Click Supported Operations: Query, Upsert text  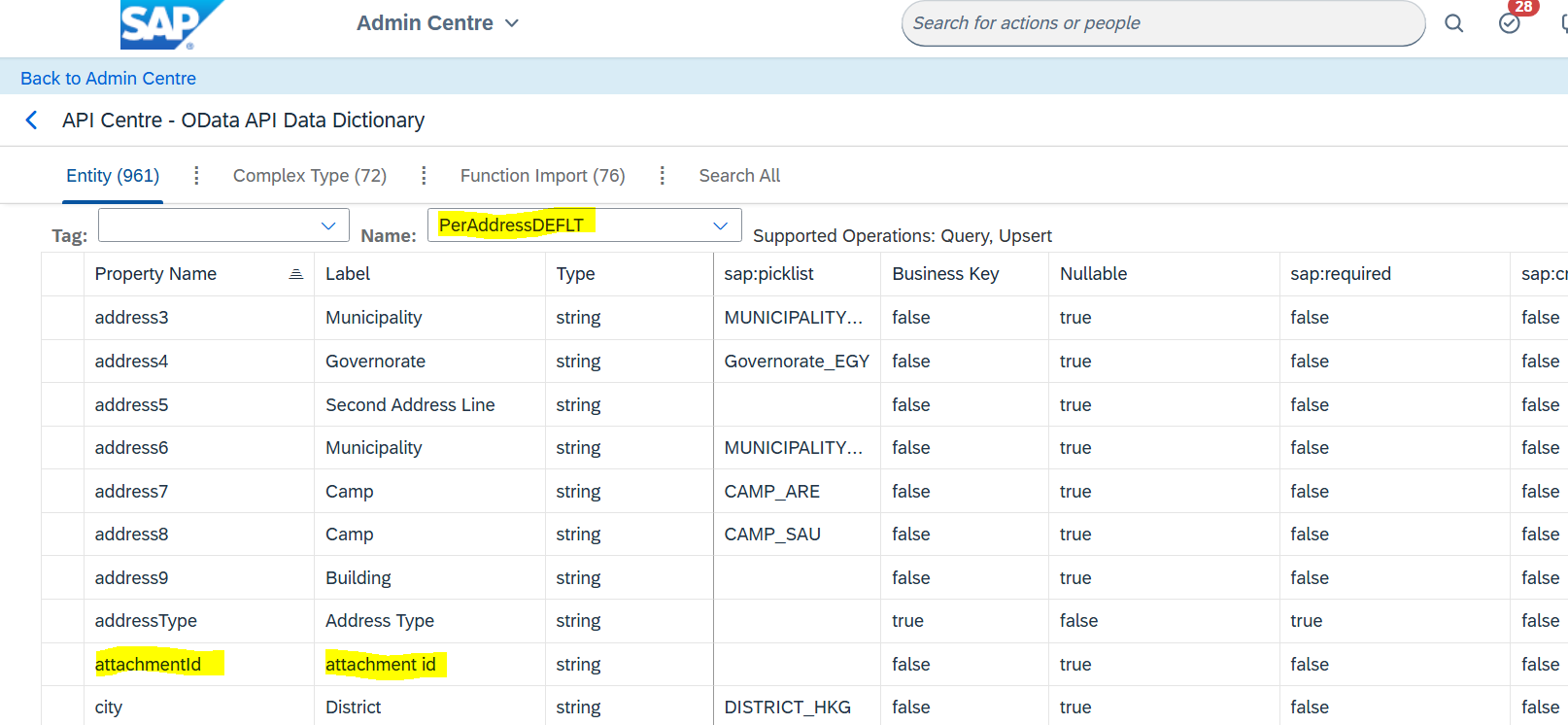(903, 236)
